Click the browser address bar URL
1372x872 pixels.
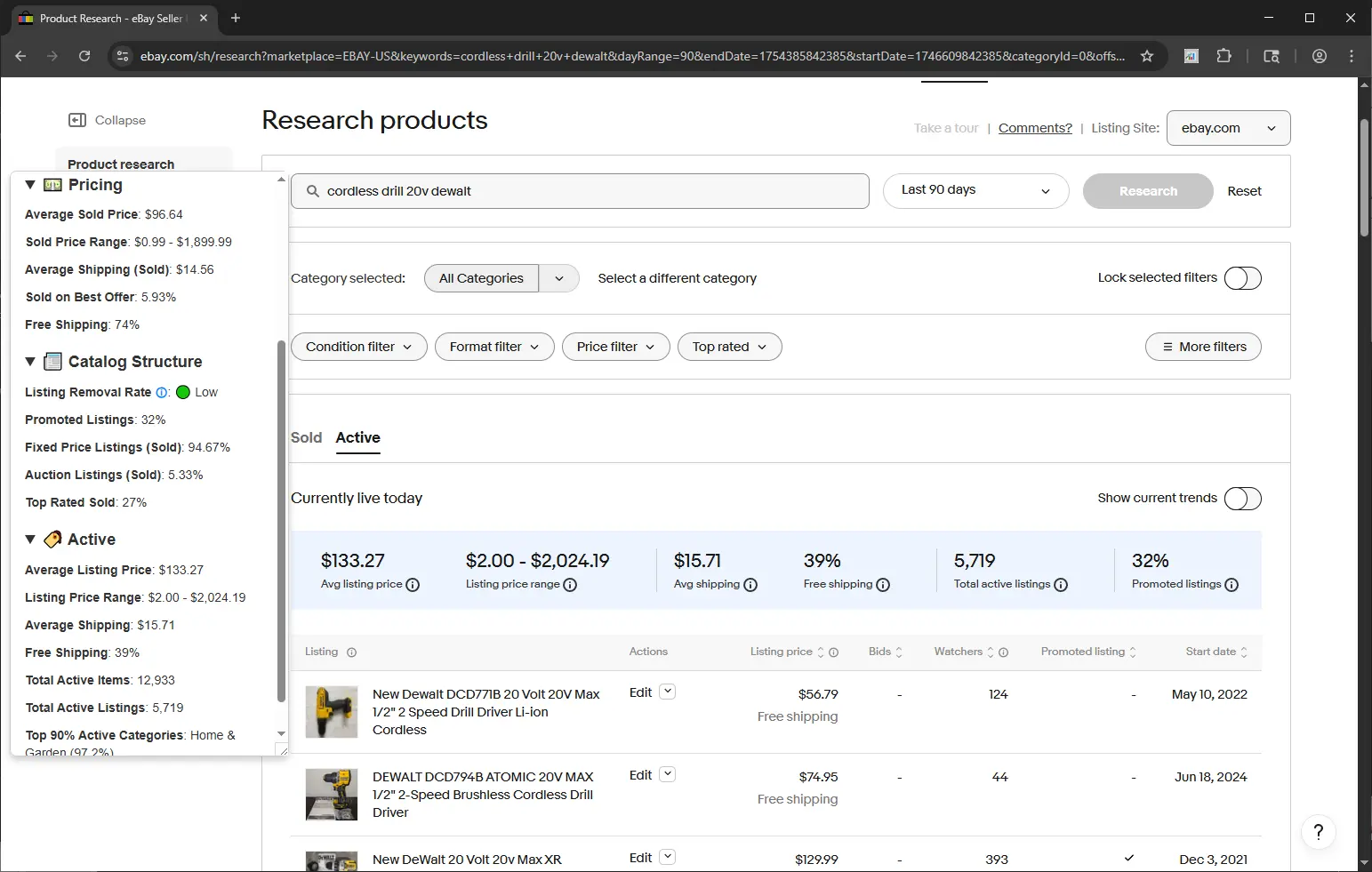coord(632,56)
